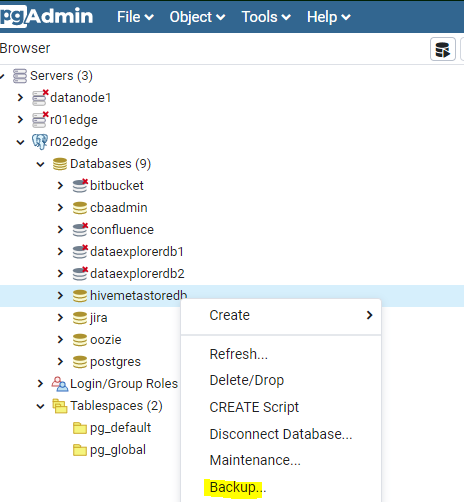464x502 pixels.
Task: Expand the r01edge server node
Action: [x=20, y=119]
